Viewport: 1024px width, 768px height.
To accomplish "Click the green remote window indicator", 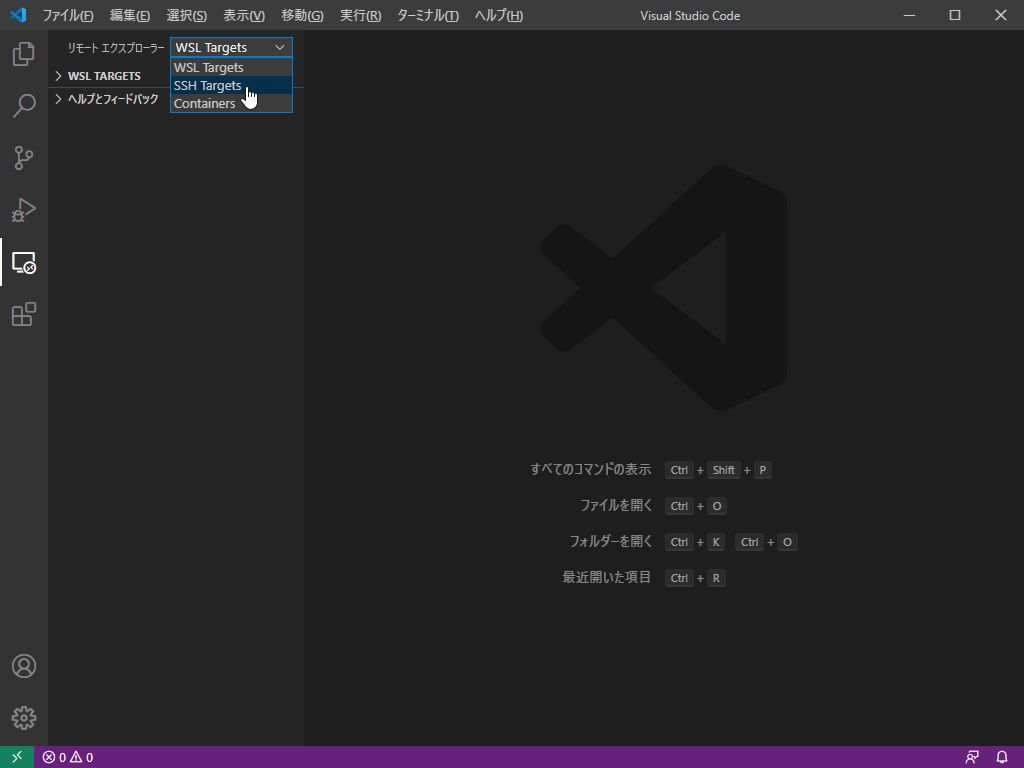I will [17, 757].
